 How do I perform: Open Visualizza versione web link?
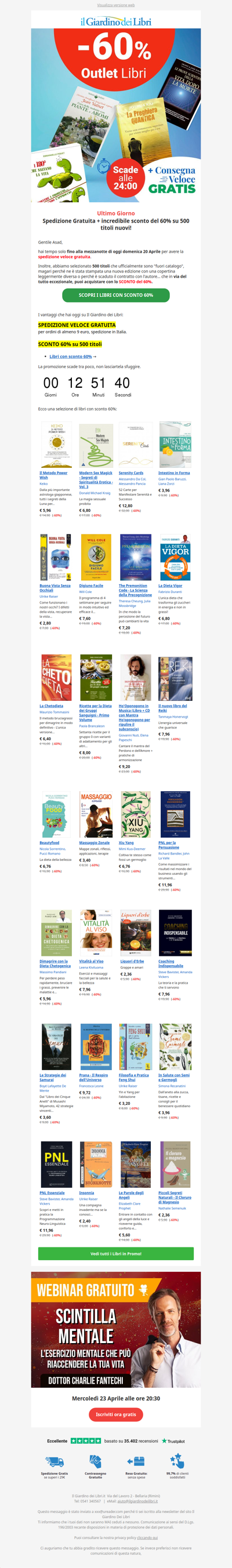115,5
